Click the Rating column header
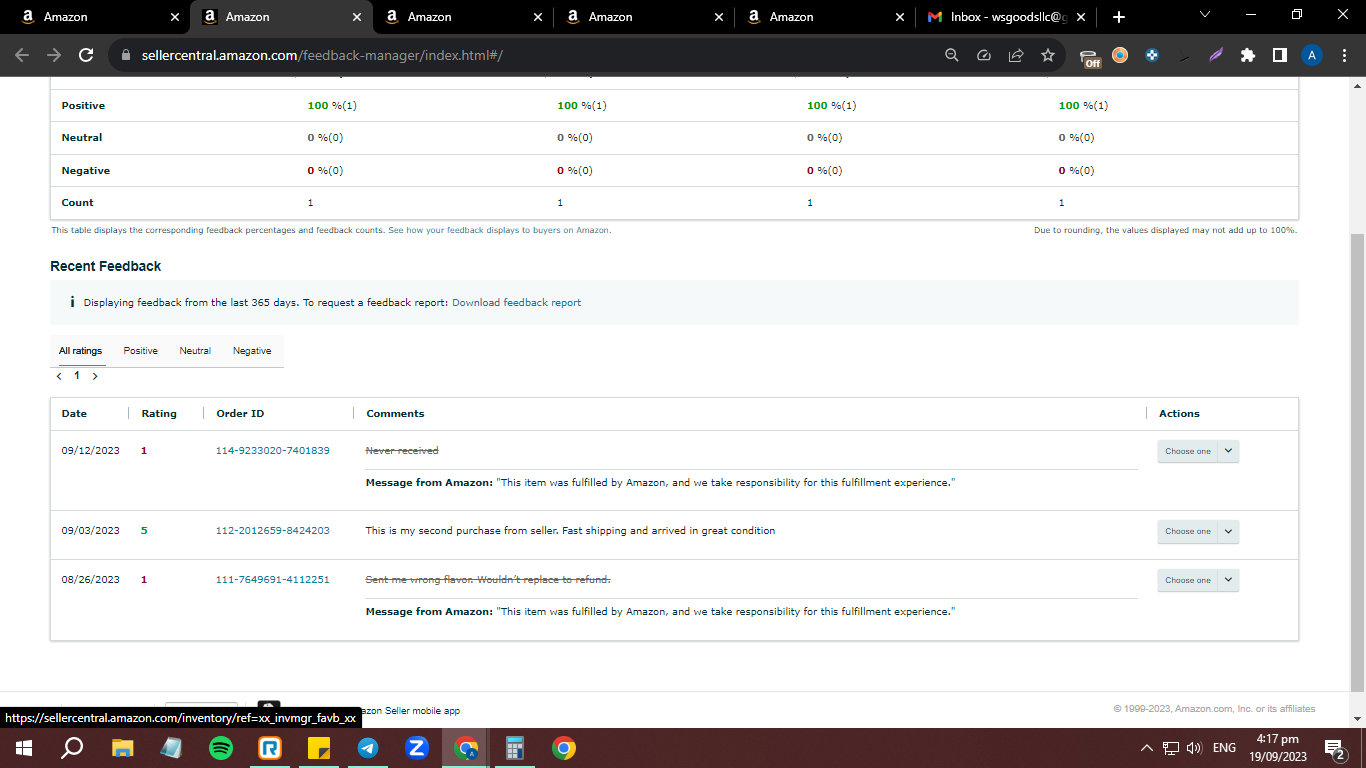Image resolution: width=1366 pixels, height=768 pixels. pyautogui.click(x=159, y=413)
